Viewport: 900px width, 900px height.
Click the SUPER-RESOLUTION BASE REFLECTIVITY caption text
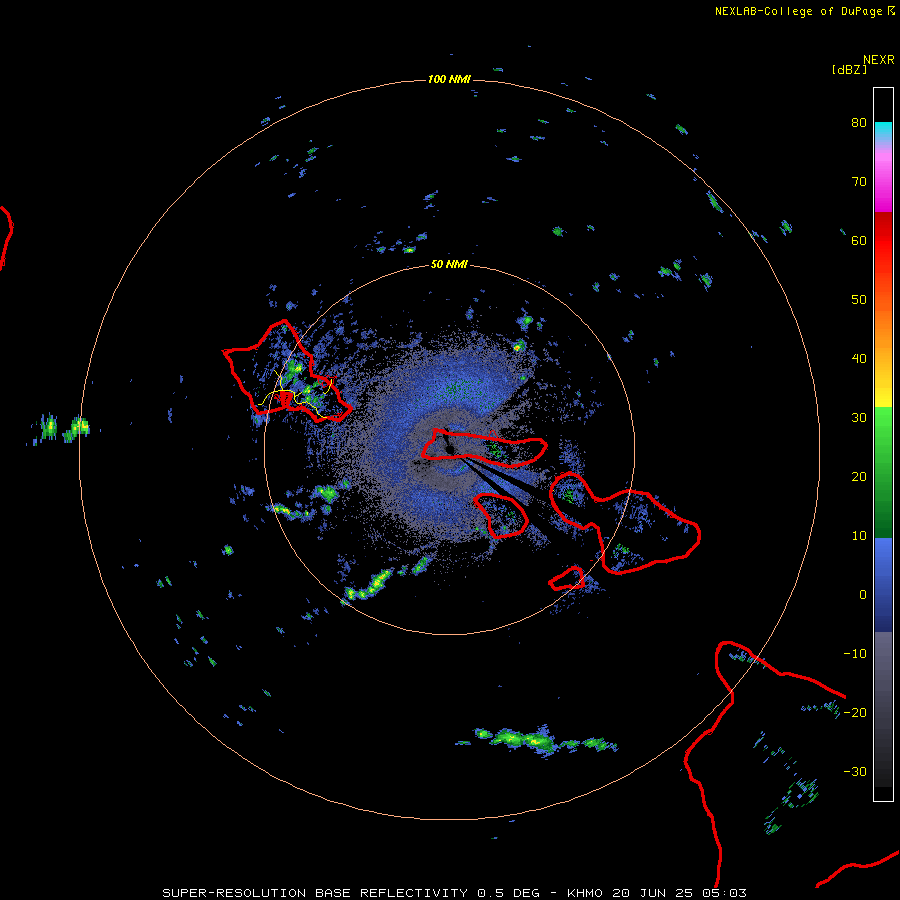point(315,893)
